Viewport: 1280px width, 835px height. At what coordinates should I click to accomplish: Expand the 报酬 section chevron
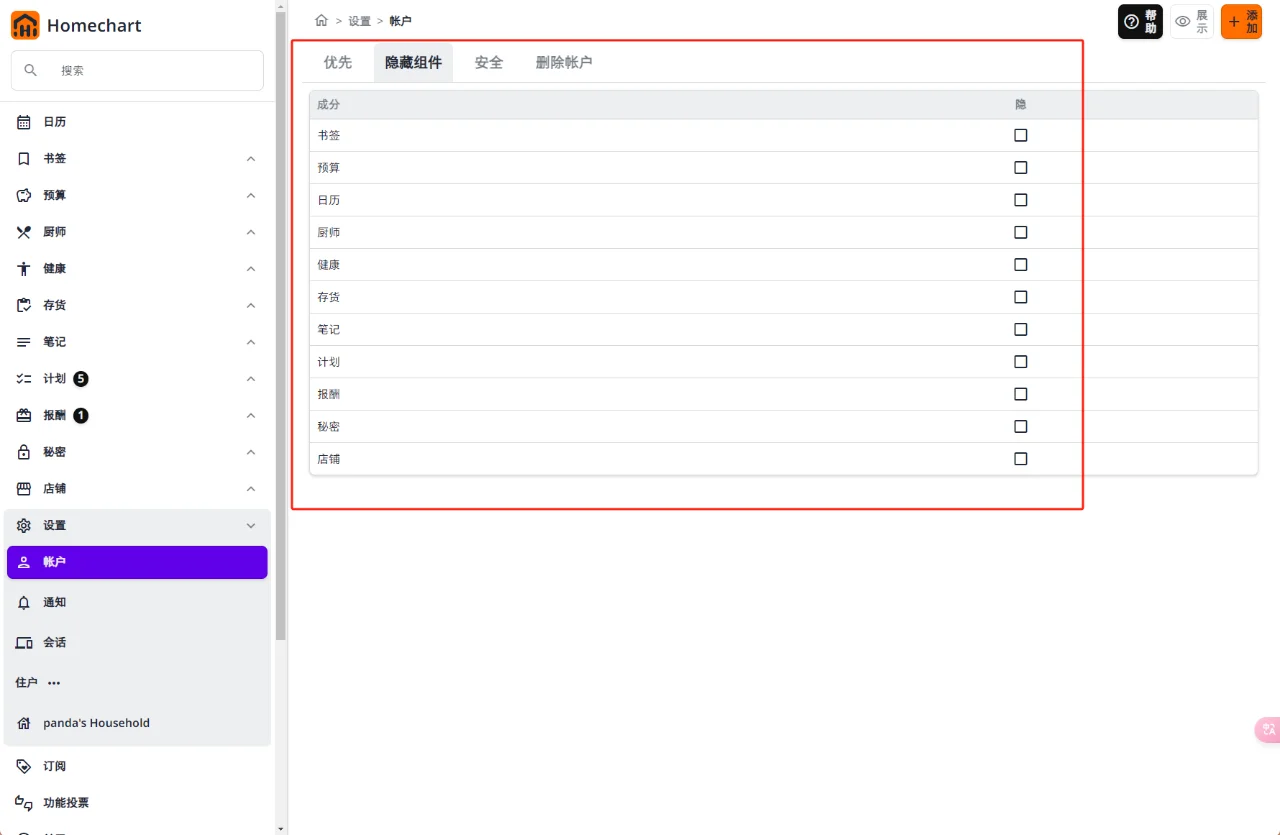(x=250, y=415)
